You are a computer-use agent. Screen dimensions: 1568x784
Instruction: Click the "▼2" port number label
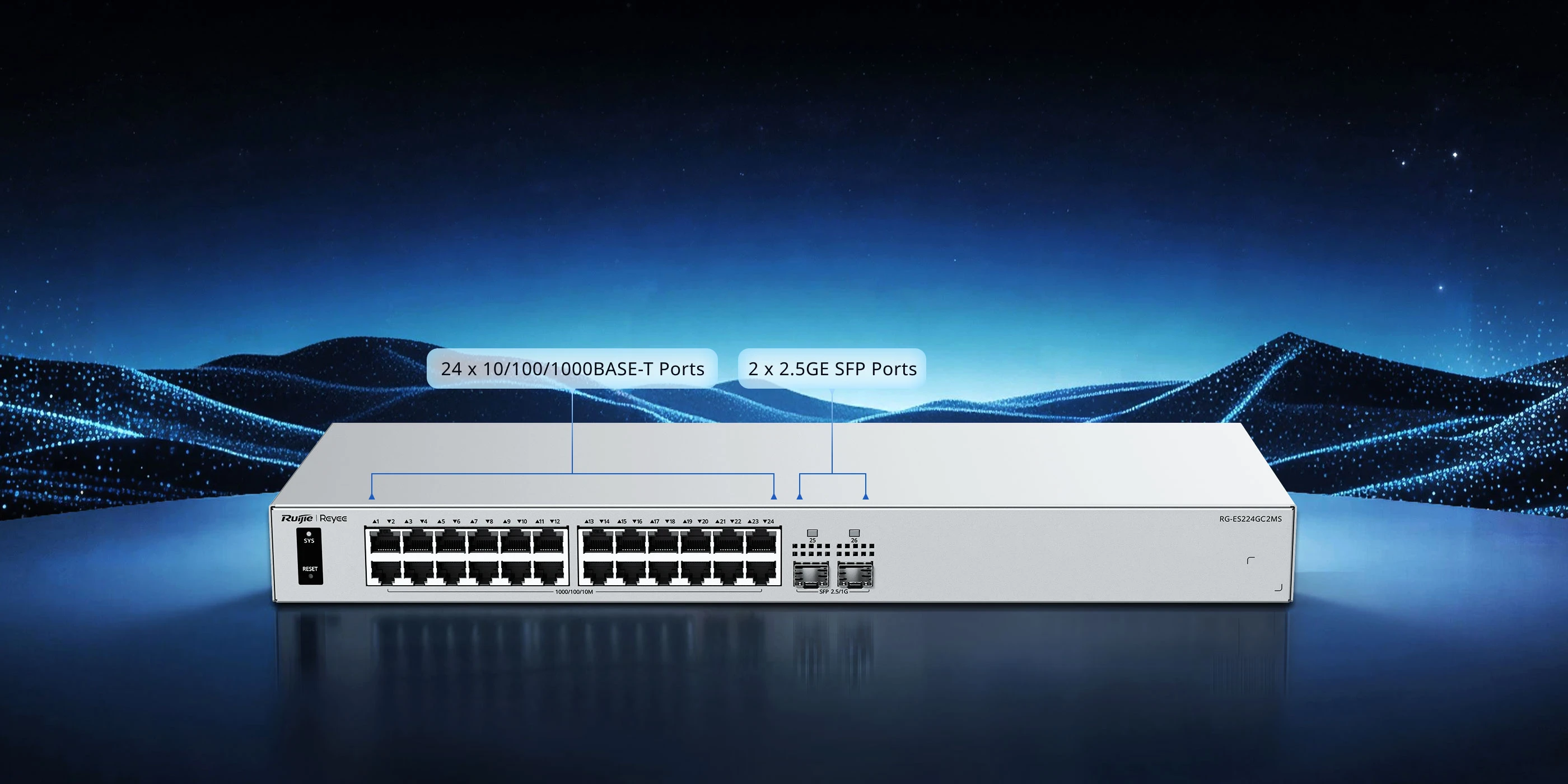(391, 522)
